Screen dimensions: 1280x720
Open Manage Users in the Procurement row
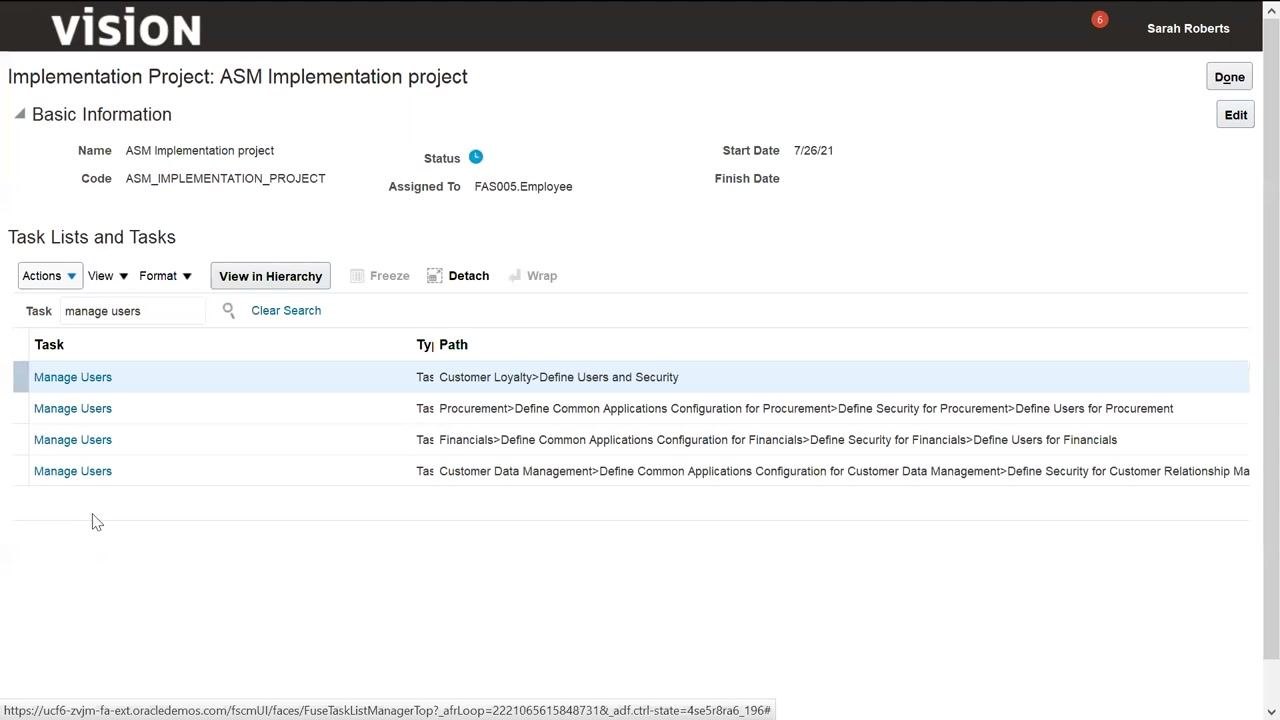coord(73,409)
